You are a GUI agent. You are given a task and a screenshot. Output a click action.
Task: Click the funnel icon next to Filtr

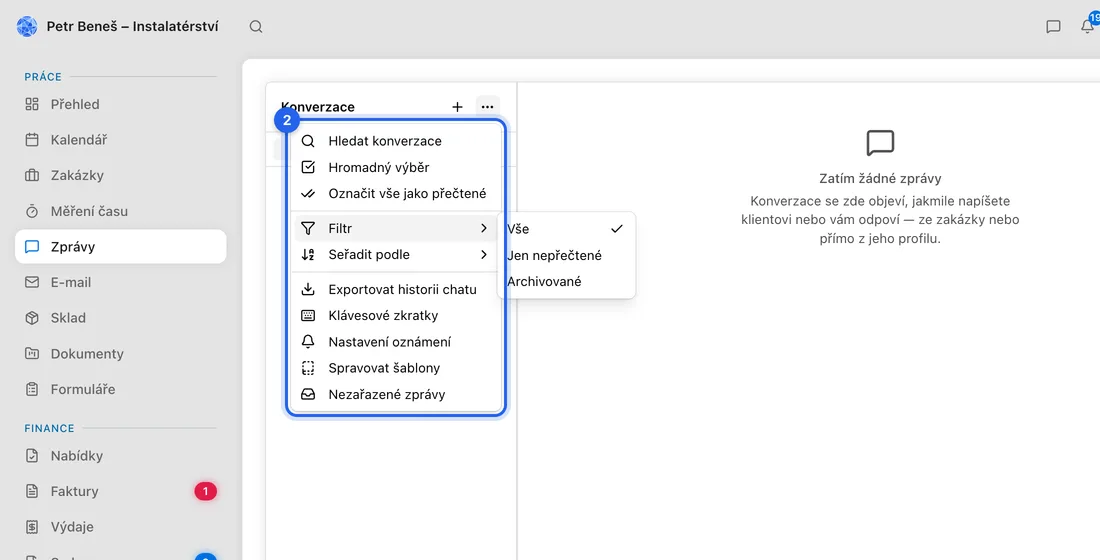coord(308,229)
